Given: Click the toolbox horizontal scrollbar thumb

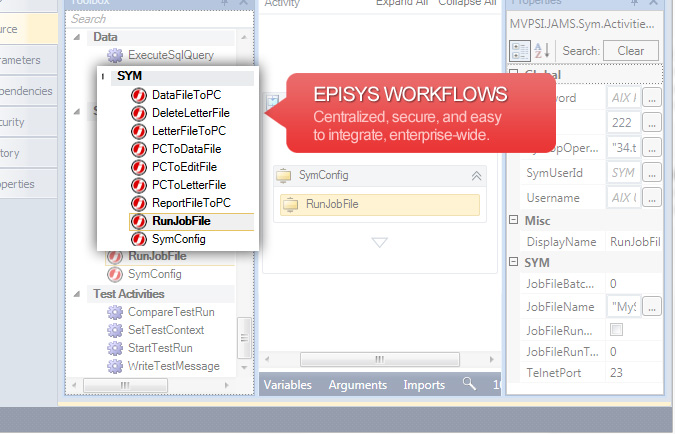Looking at the screenshot, I should (x=125, y=385).
